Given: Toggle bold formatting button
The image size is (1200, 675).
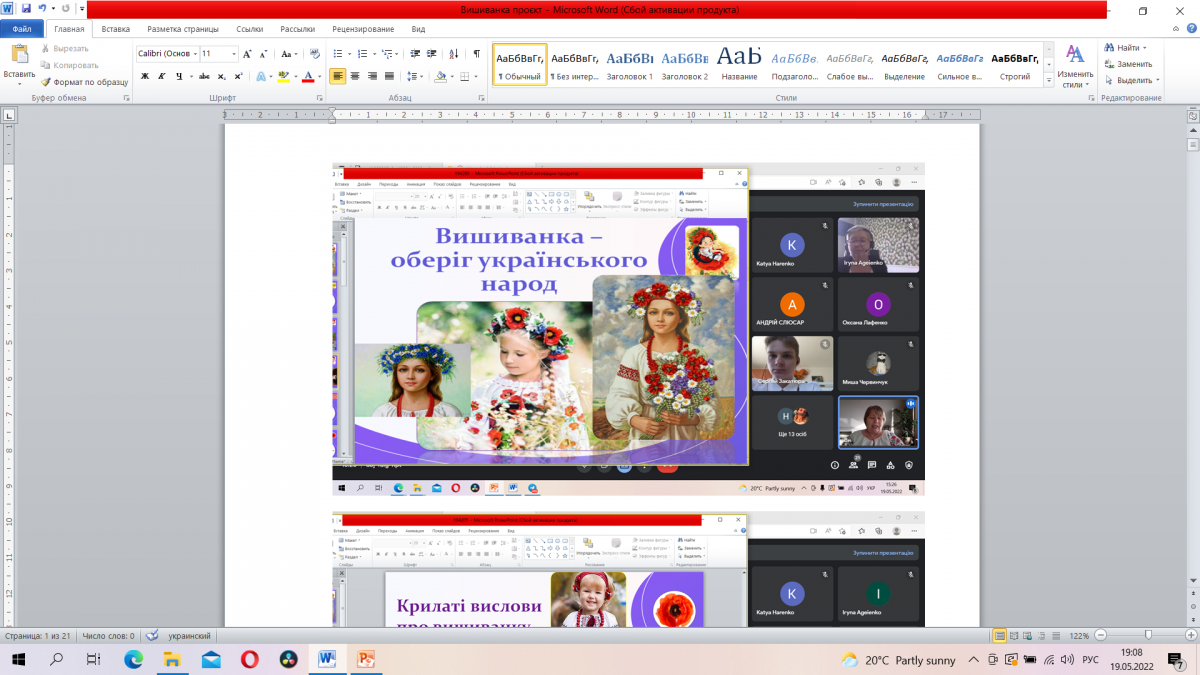Looking at the screenshot, I should tap(145, 76).
